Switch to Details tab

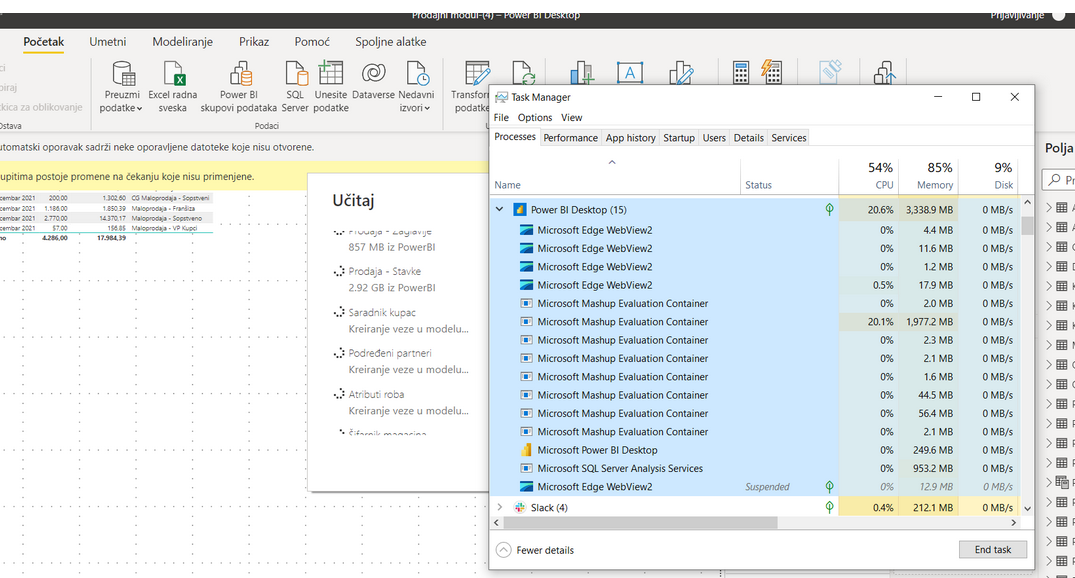(x=749, y=138)
